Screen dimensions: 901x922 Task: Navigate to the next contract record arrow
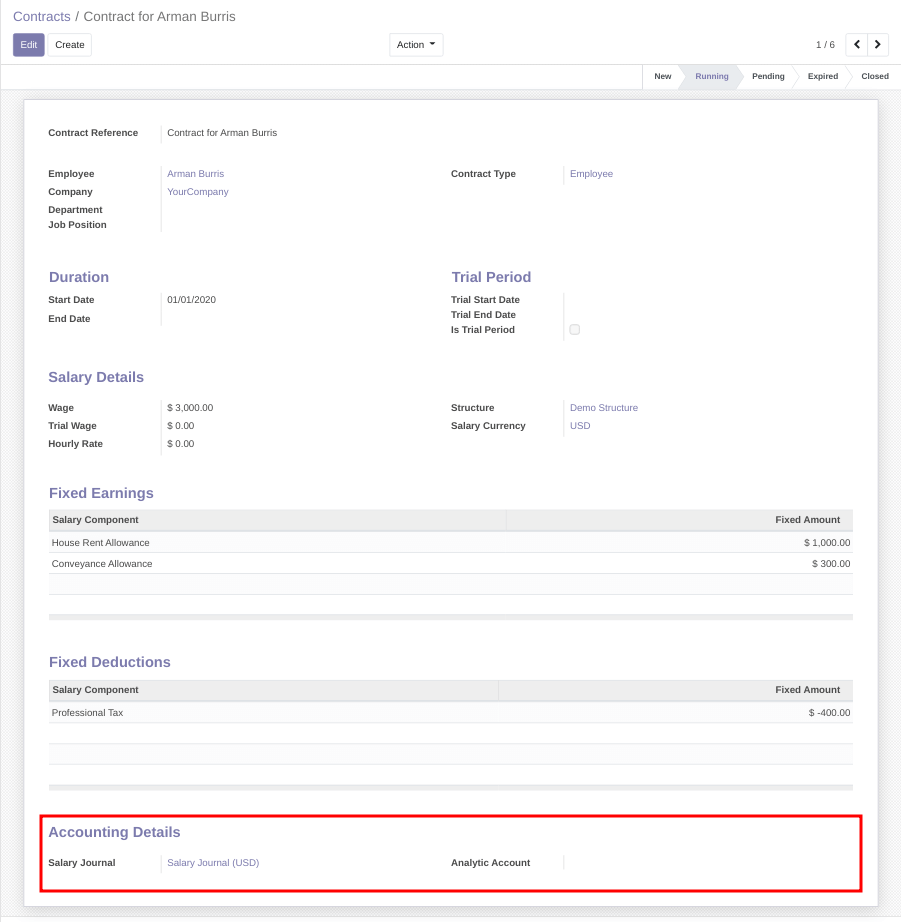coord(877,44)
